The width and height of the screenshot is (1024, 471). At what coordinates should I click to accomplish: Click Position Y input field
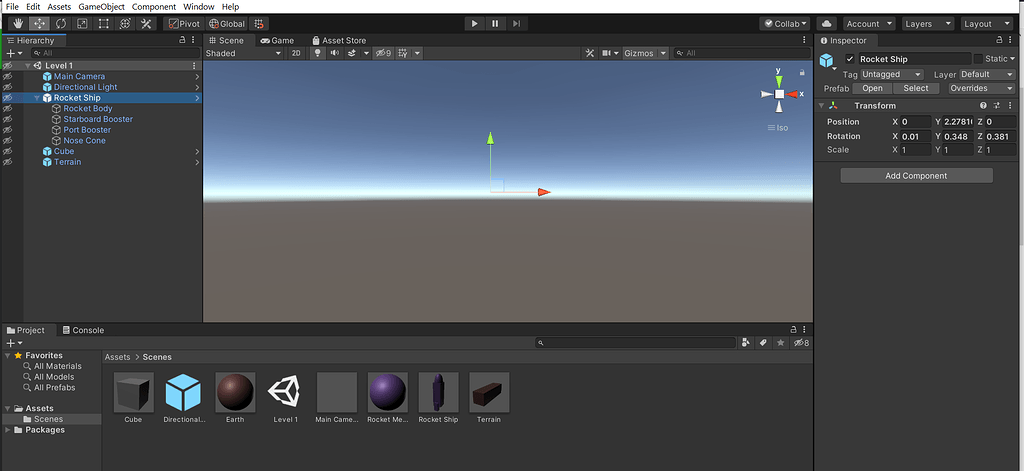coord(958,122)
